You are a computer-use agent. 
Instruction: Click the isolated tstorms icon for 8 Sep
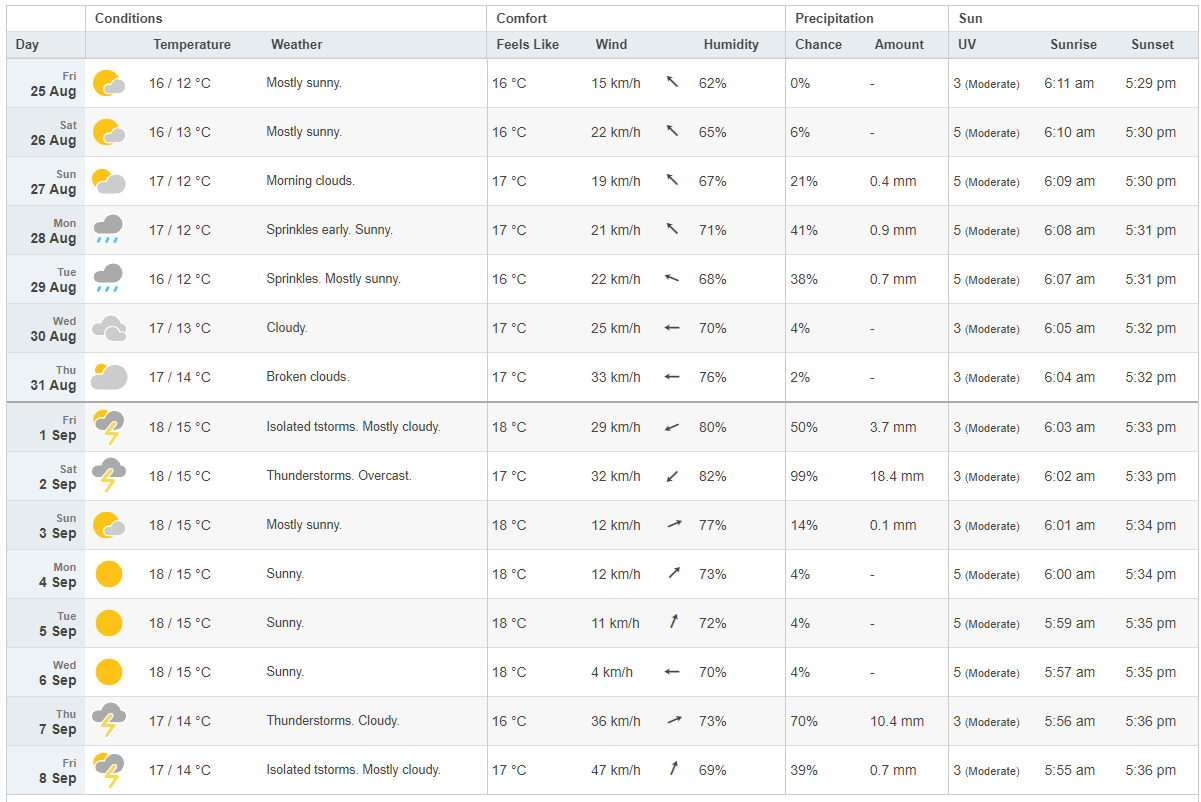click(109, 770)
